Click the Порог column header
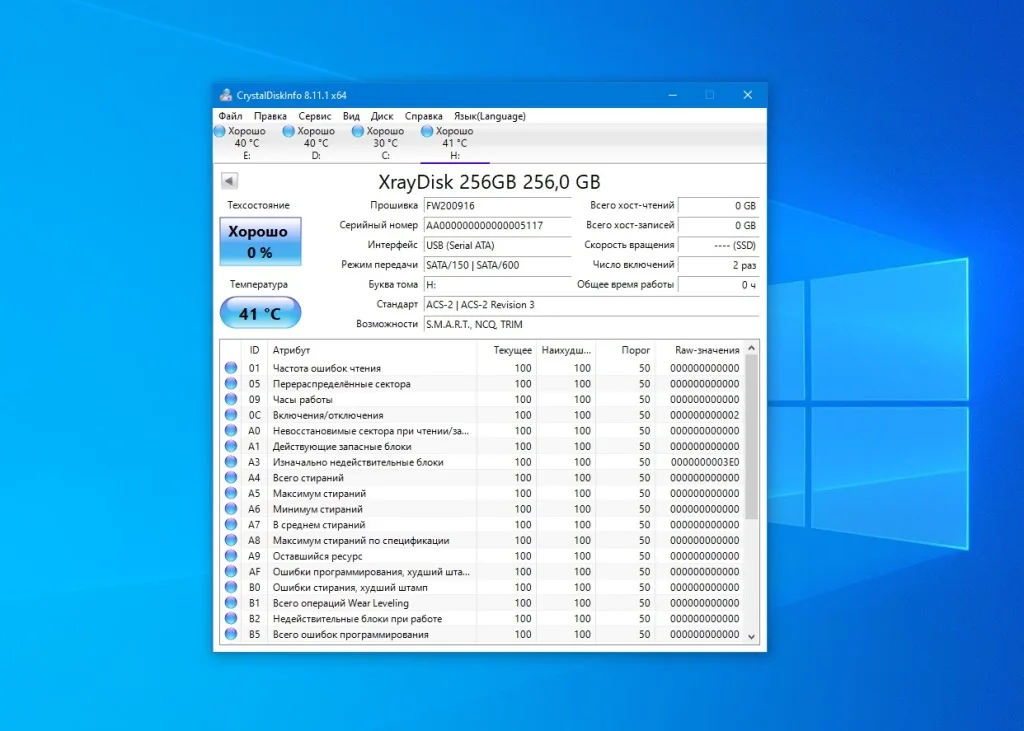This screenshot has width=1024, height=731. (x=625, y=350)
